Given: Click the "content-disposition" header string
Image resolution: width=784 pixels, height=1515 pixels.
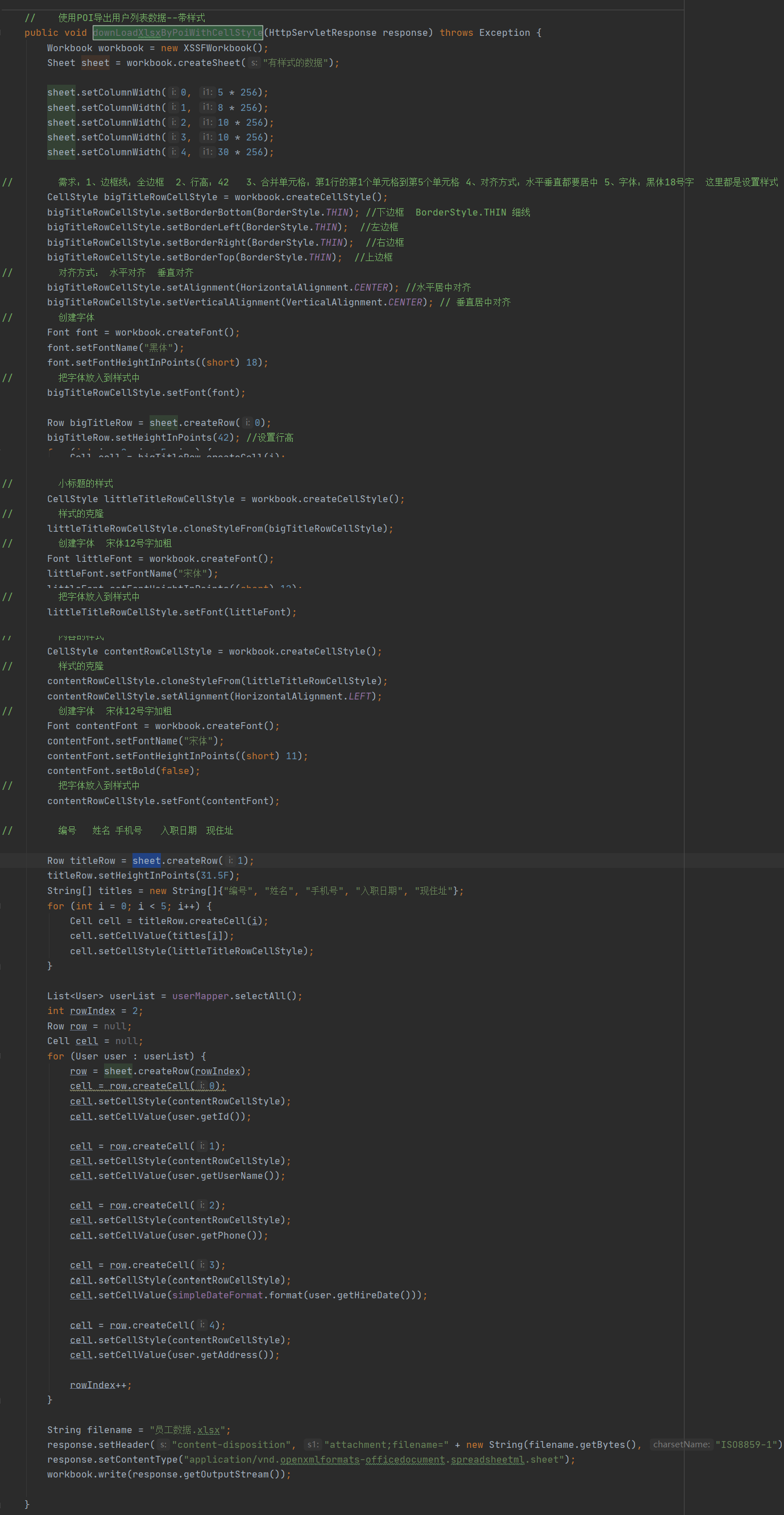Looking at the screenshot, I should click(232, 1444).
